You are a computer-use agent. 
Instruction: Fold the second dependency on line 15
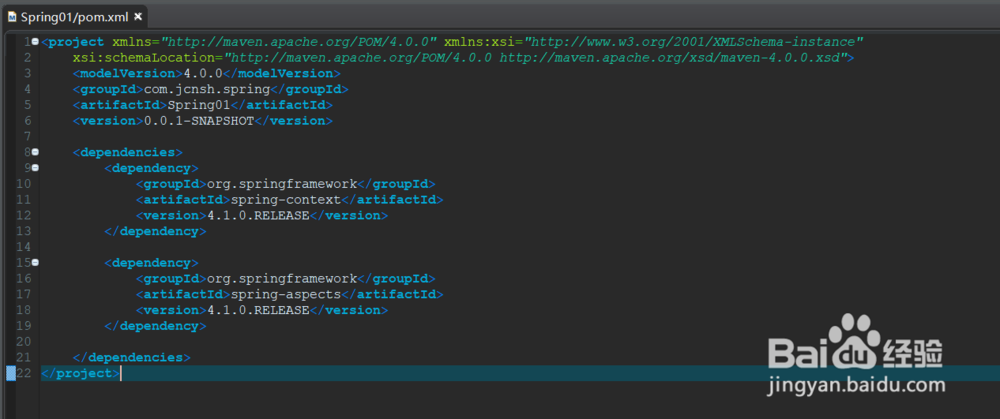[36, 263]
